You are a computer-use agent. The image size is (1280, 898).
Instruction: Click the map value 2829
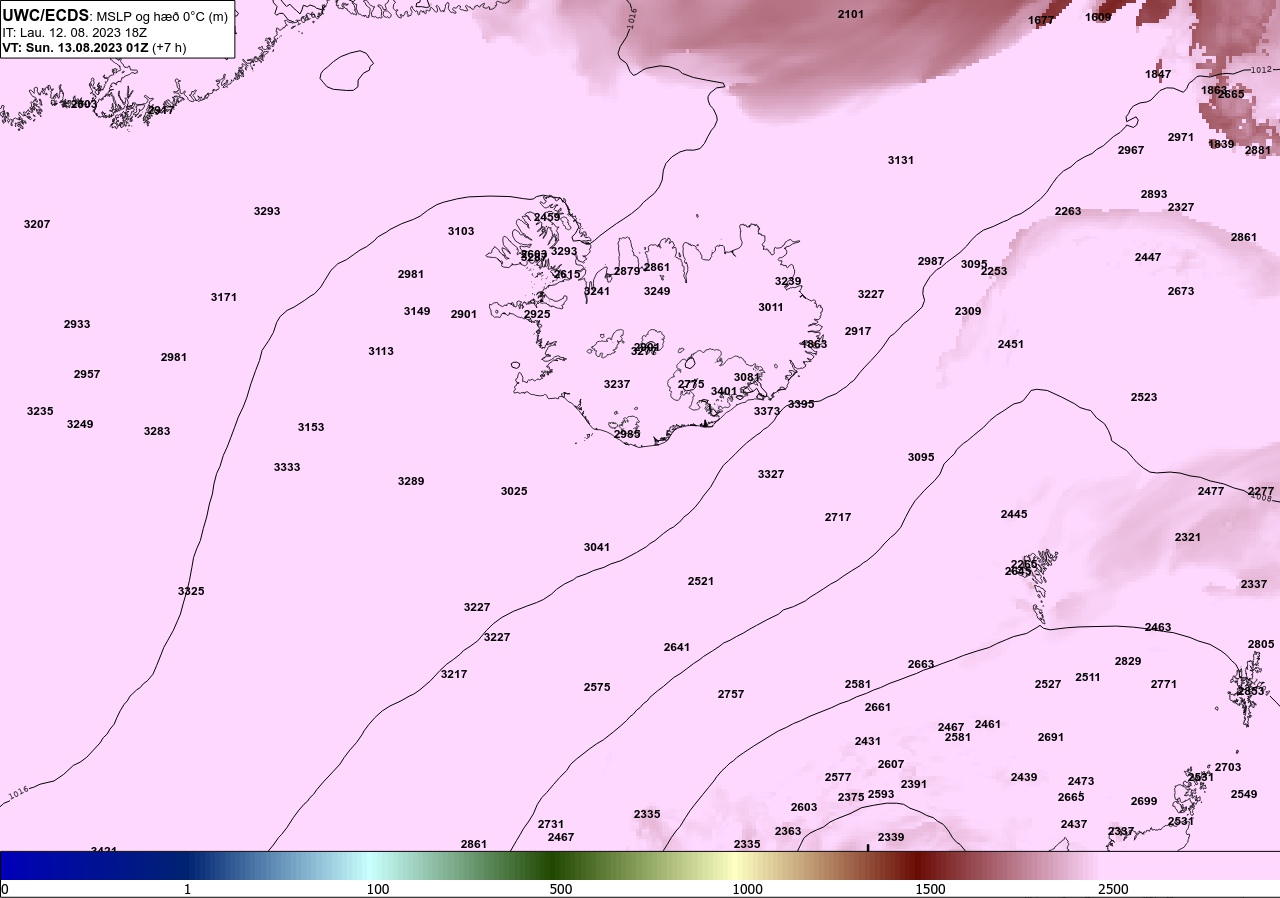pyautogui.click(x=1128, y=661)
